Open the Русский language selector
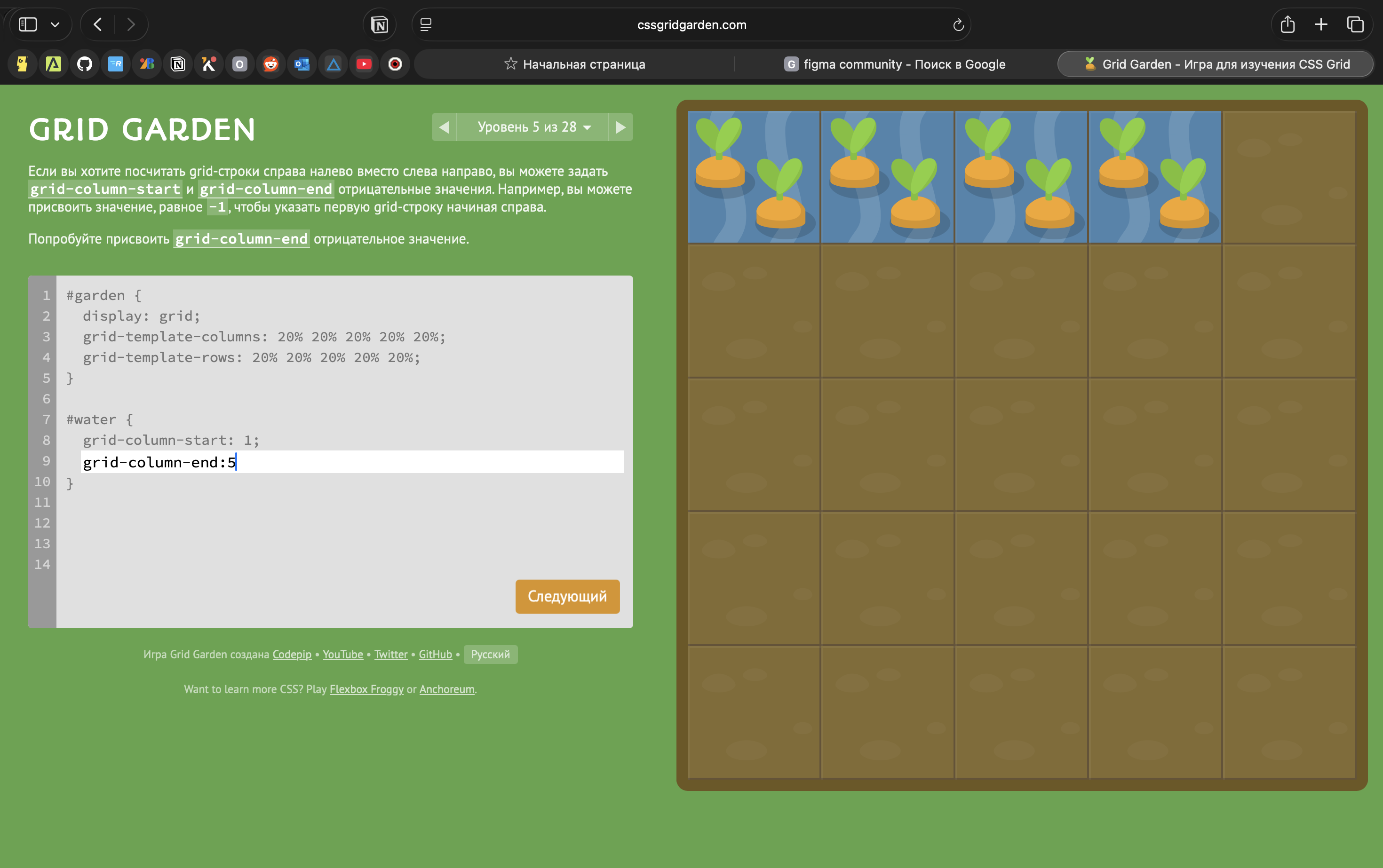This screenshot has height=868, width=1383. tap(490, 655)
